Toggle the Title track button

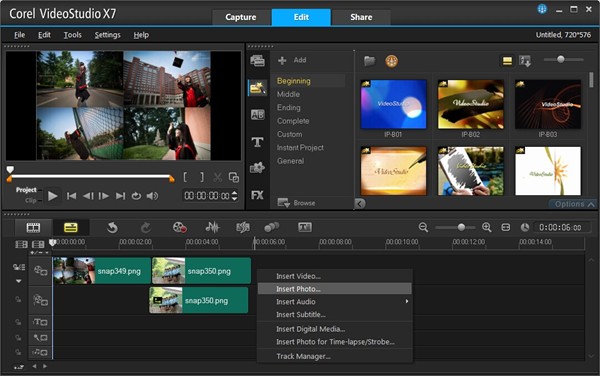point(40,322)
